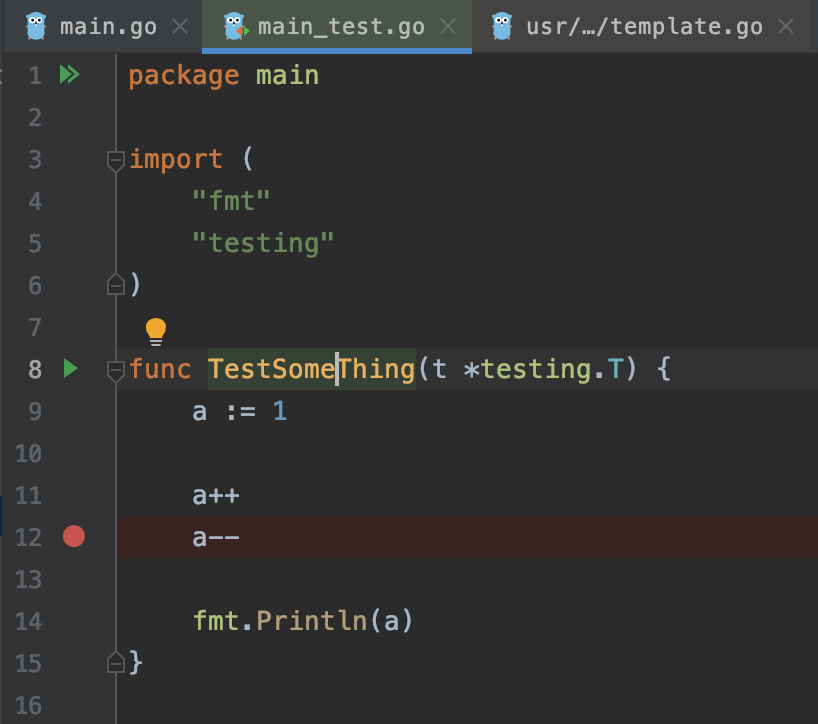Close the main.go tab

point(180,26)
